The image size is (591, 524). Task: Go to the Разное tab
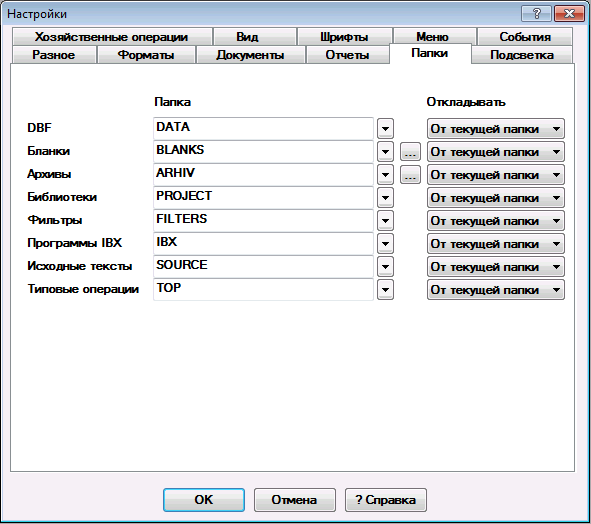(54, 55)
